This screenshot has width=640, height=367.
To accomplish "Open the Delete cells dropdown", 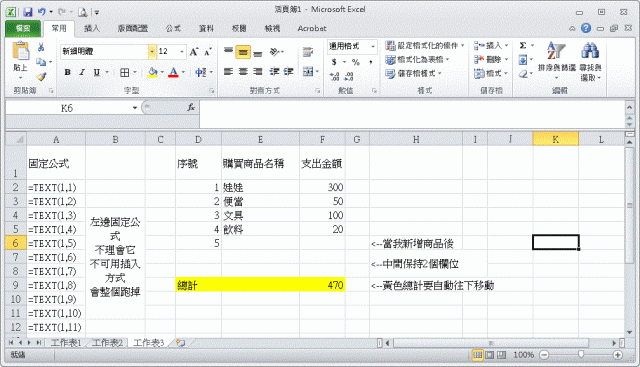I will tap(506, 60).
